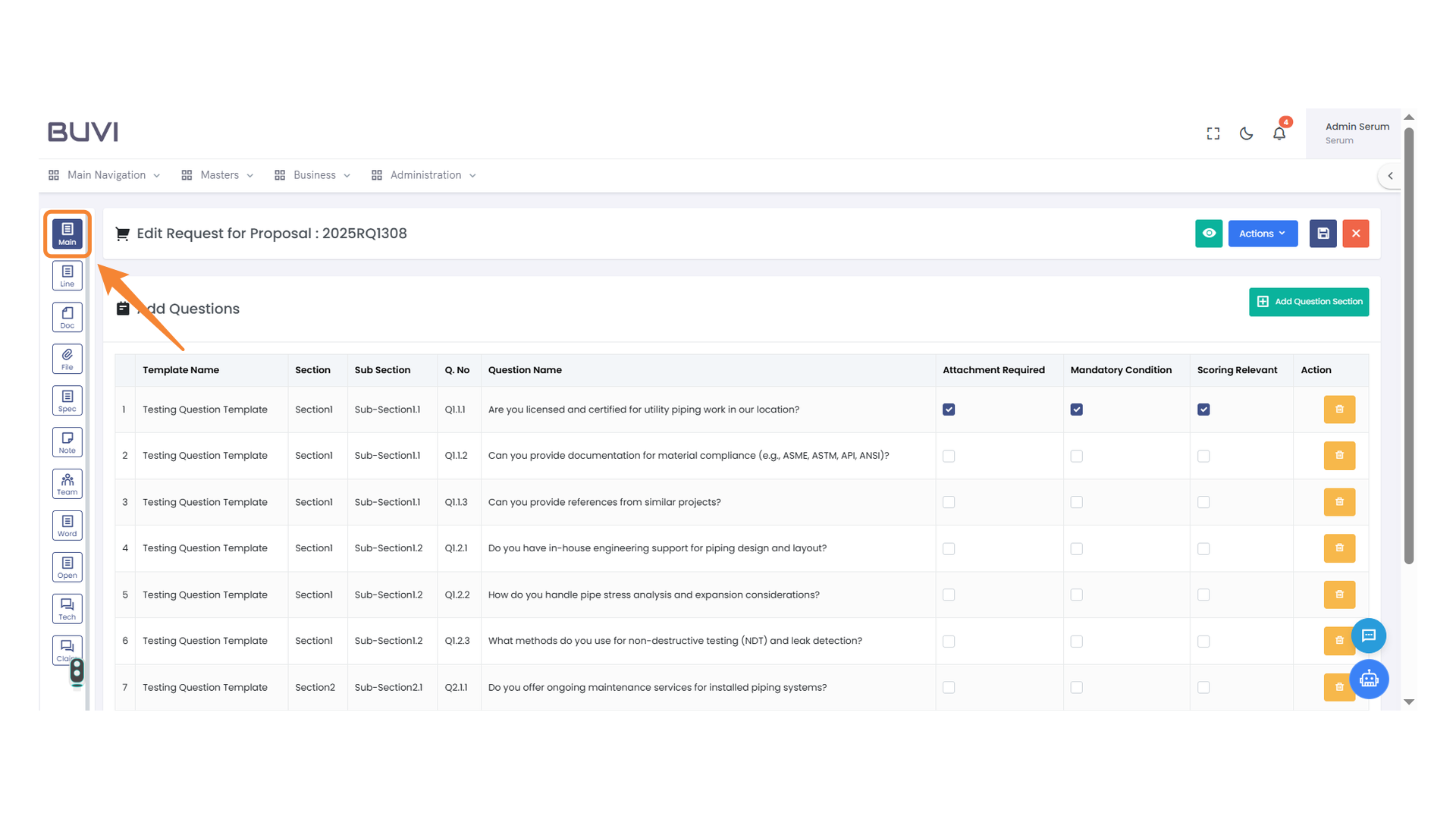
Task: Check Mandatory Condition for row 3
Action: 1076,502
